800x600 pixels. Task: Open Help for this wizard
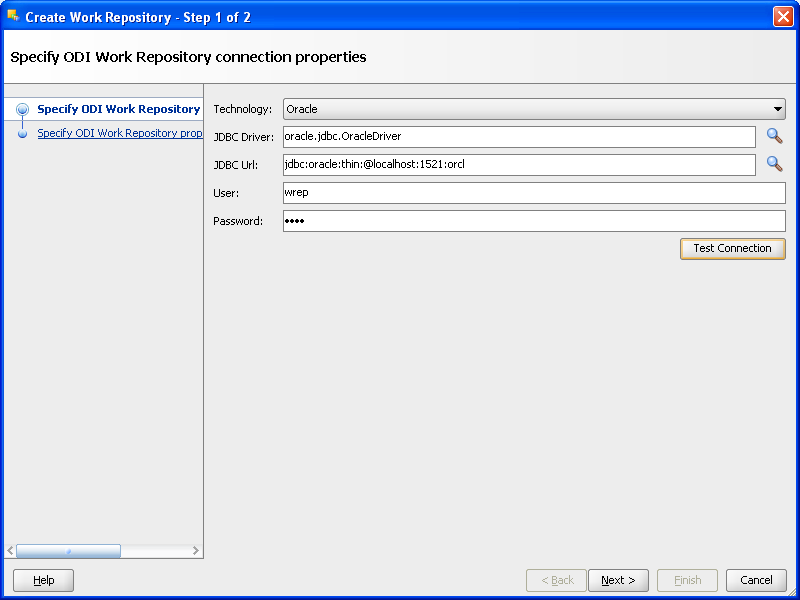pyautogui.click(x=44, y=580)
